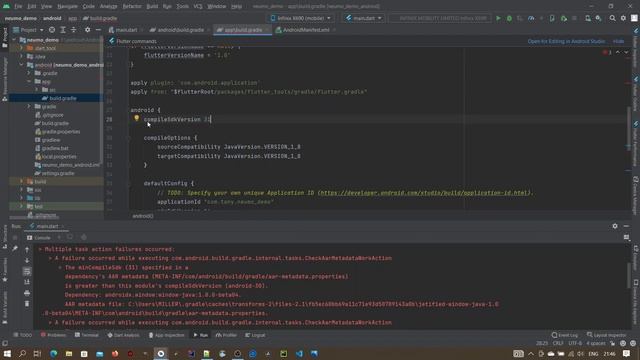Open the device selector dropdown
The image size is (640, 360).
pyautogui.click(x=300, y=18)
